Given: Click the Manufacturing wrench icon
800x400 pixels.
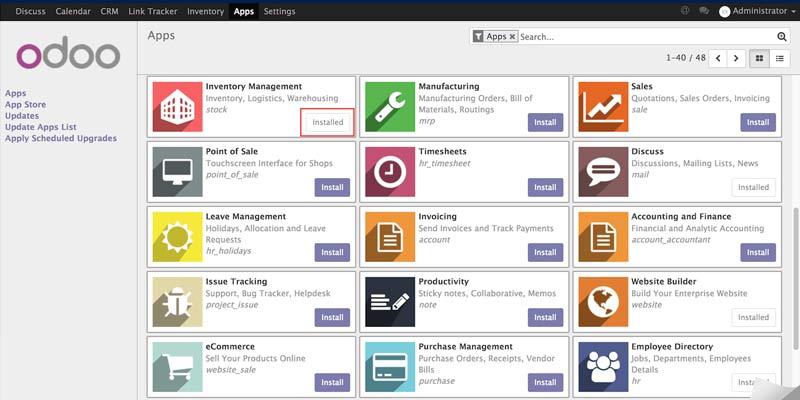Looking at the screenshot, I should tap(390, 107).
